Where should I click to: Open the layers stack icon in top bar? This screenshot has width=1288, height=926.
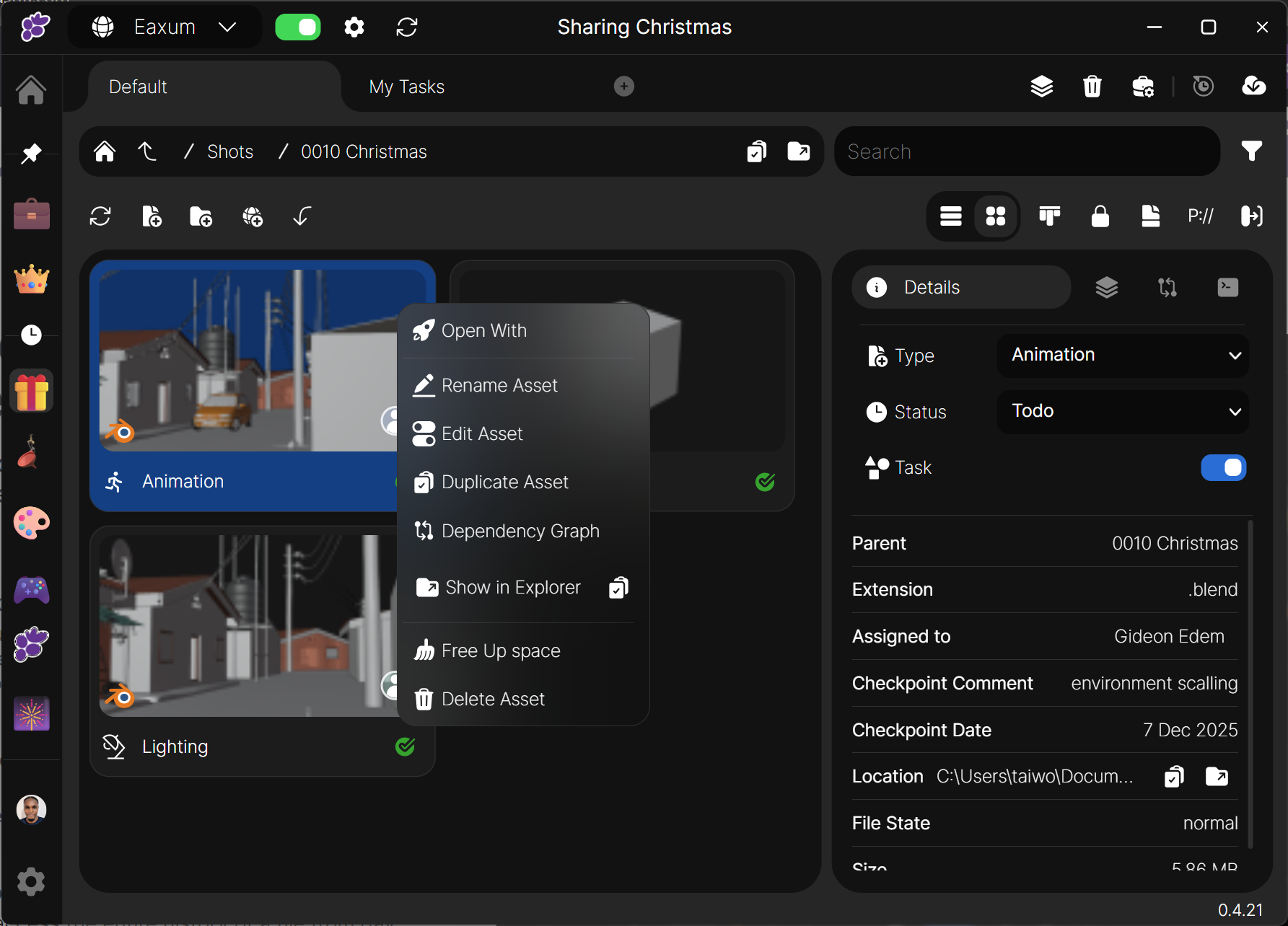pyautogui.click(x=1041, y=87)
